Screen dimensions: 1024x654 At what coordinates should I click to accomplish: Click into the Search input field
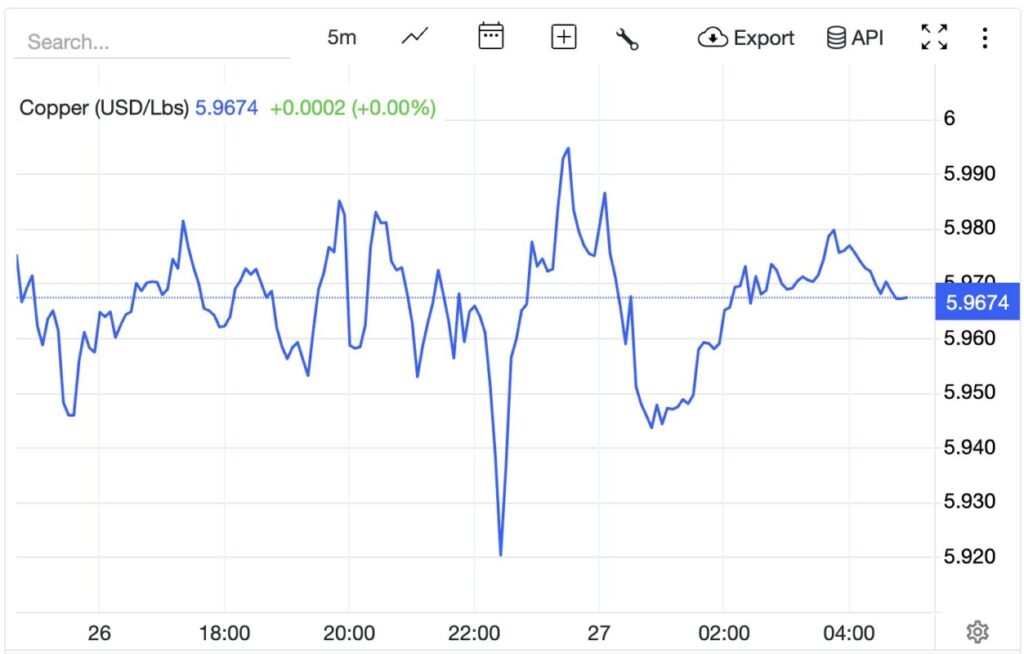click(x=150, y=42)
